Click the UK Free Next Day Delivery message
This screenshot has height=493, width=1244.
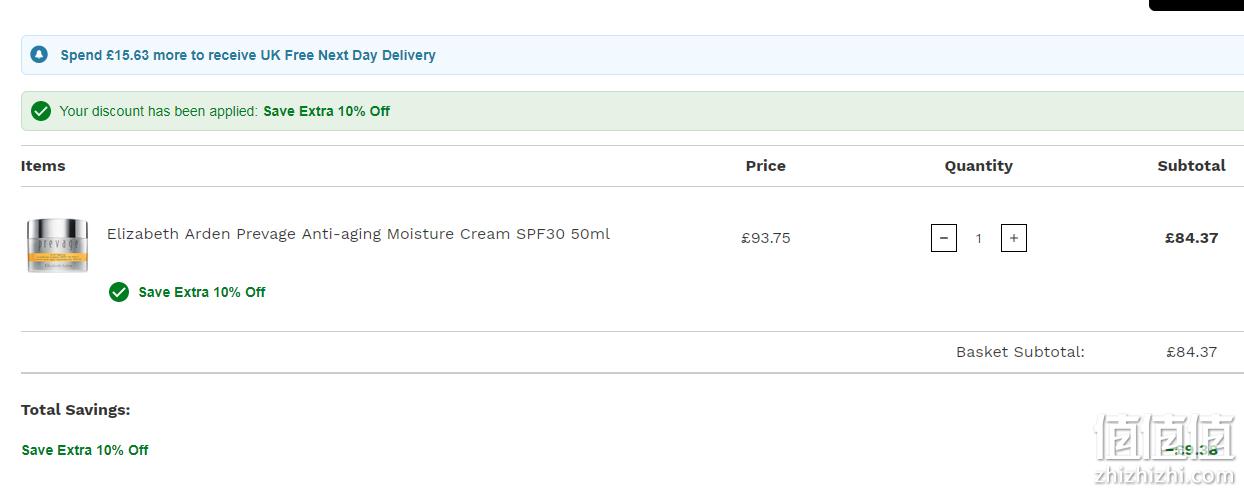click(x=248, y=55)
